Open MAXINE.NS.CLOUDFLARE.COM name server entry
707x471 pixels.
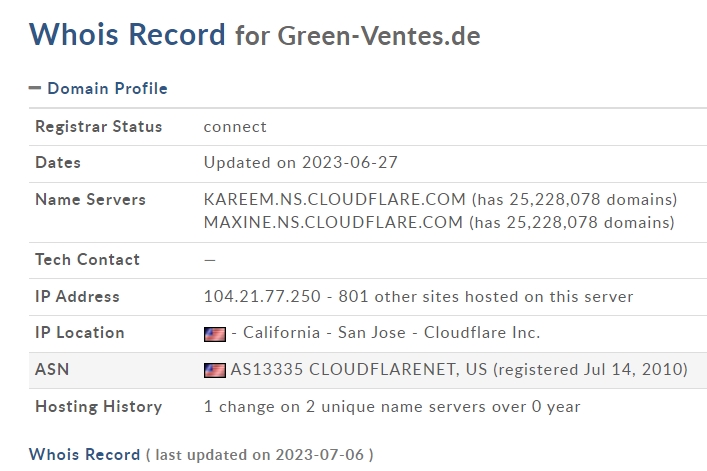[333, 222]
